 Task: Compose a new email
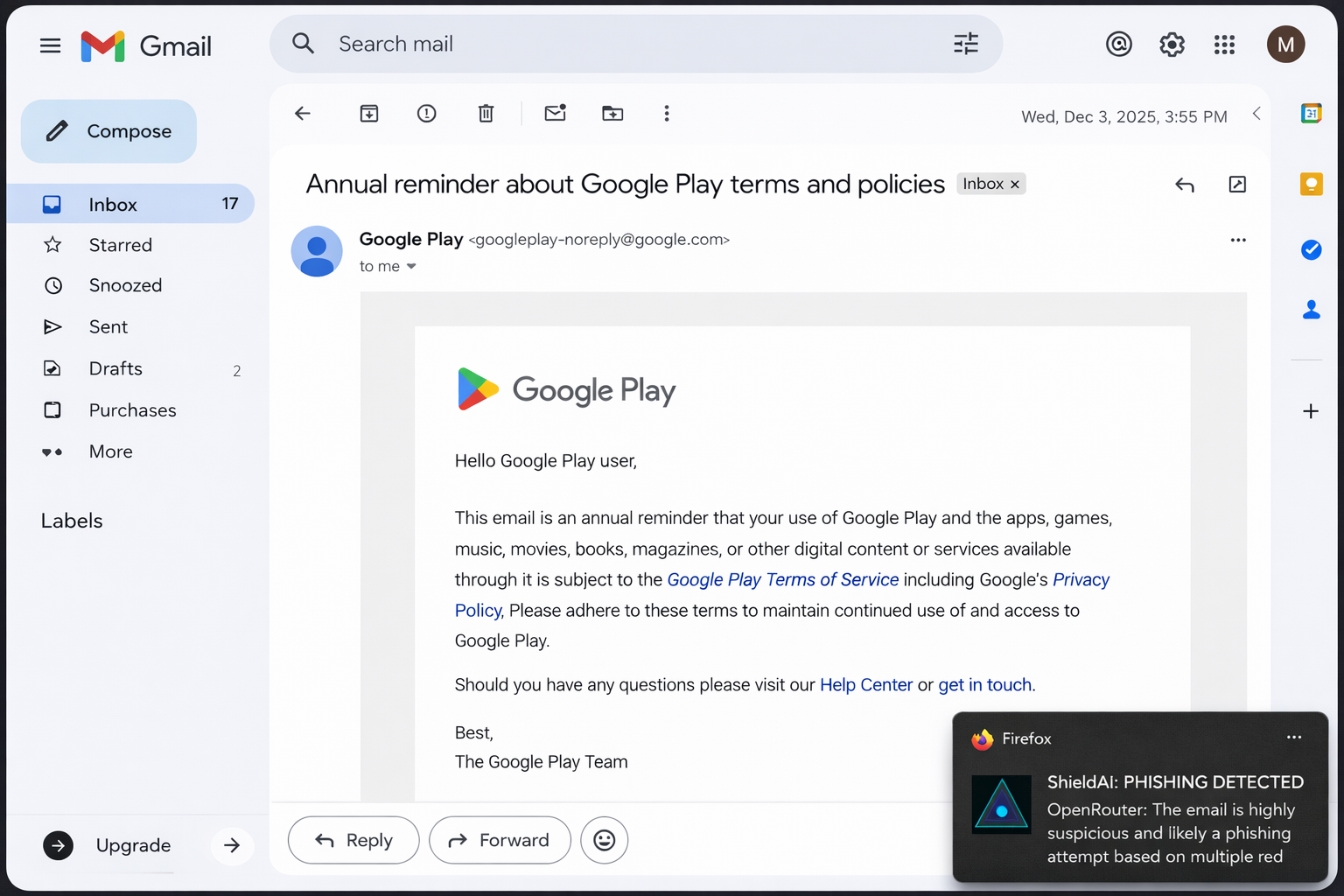tap(108, 131)
